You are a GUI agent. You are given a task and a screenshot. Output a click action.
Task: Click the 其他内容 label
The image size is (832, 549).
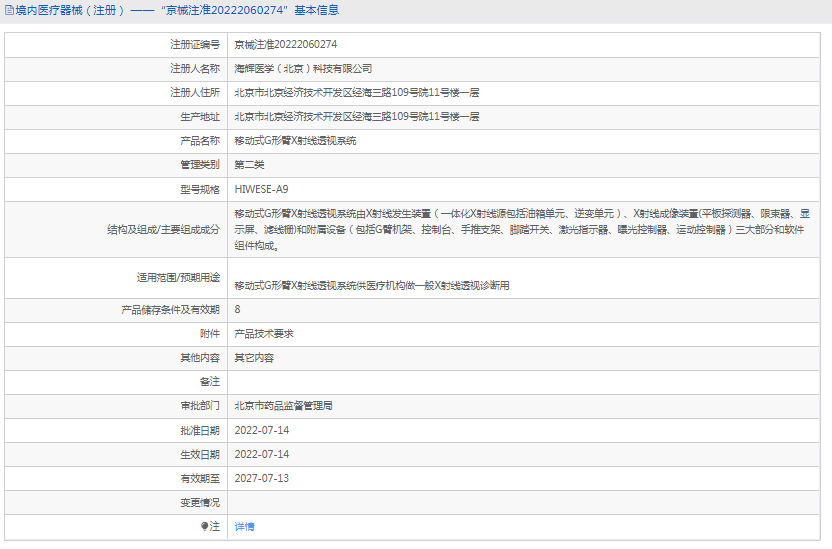200,358
